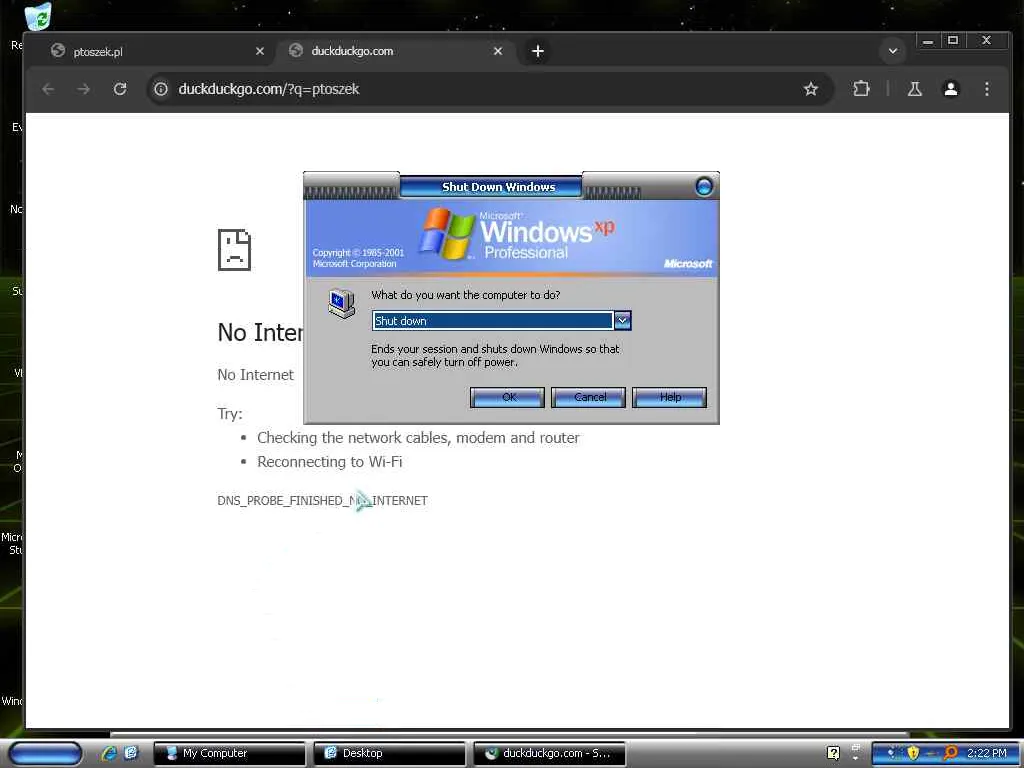
Task: Click the 2:22 PM system clock
Action: pos(987,753)
